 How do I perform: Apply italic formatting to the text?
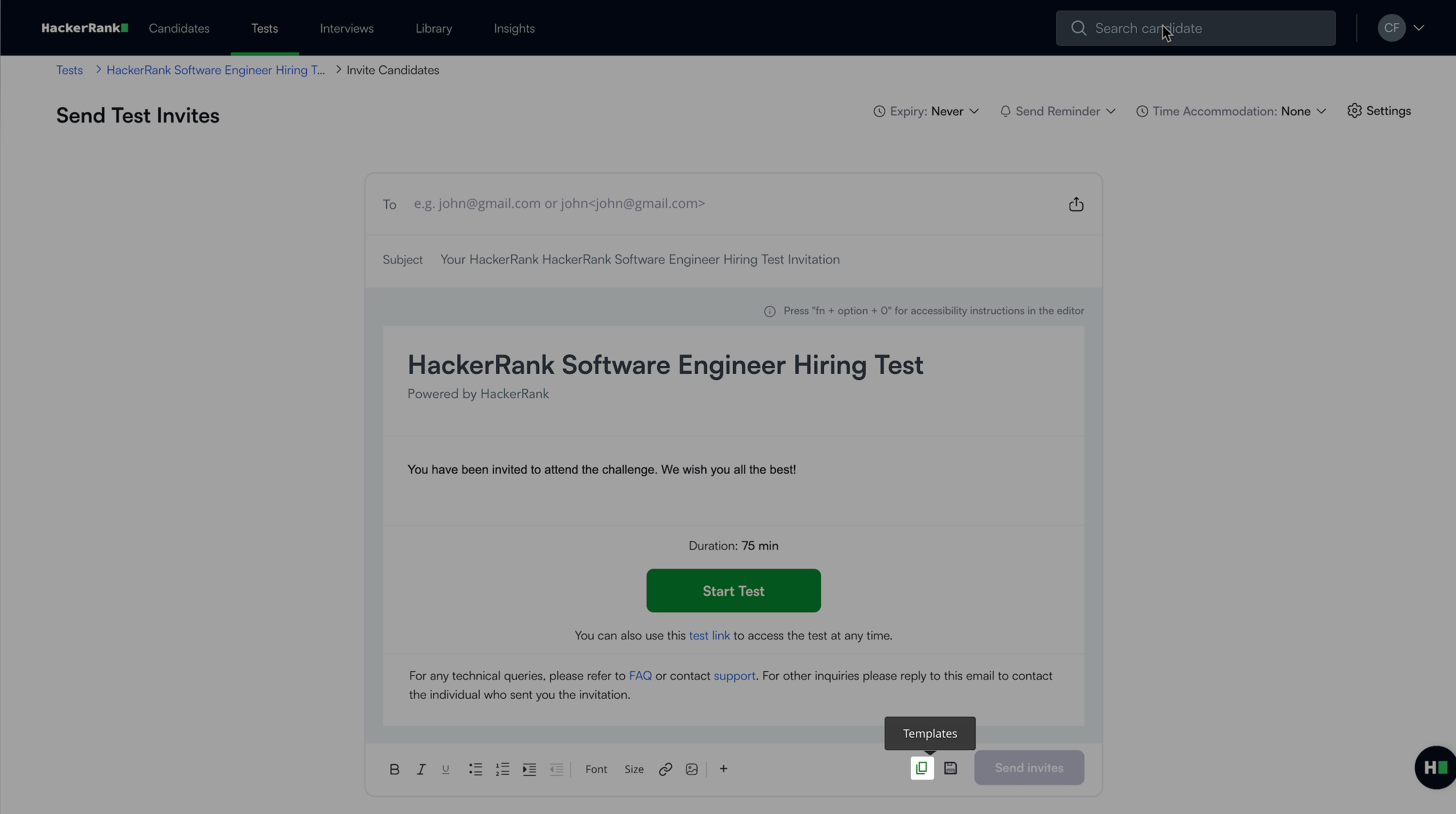421,769
